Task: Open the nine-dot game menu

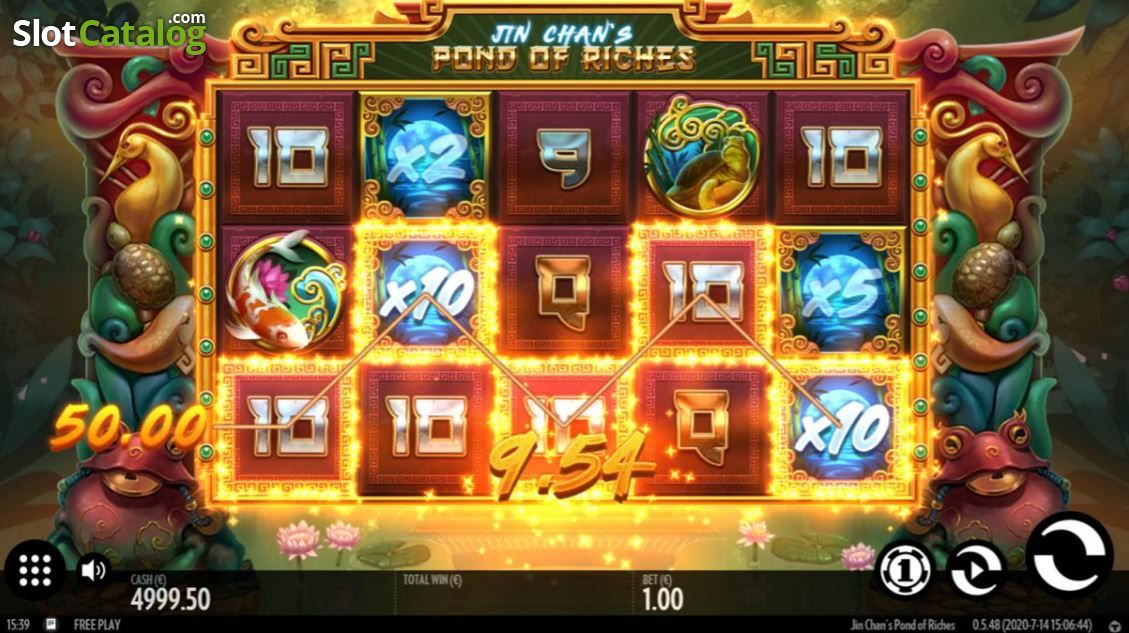Action: [x=35, y=570]
